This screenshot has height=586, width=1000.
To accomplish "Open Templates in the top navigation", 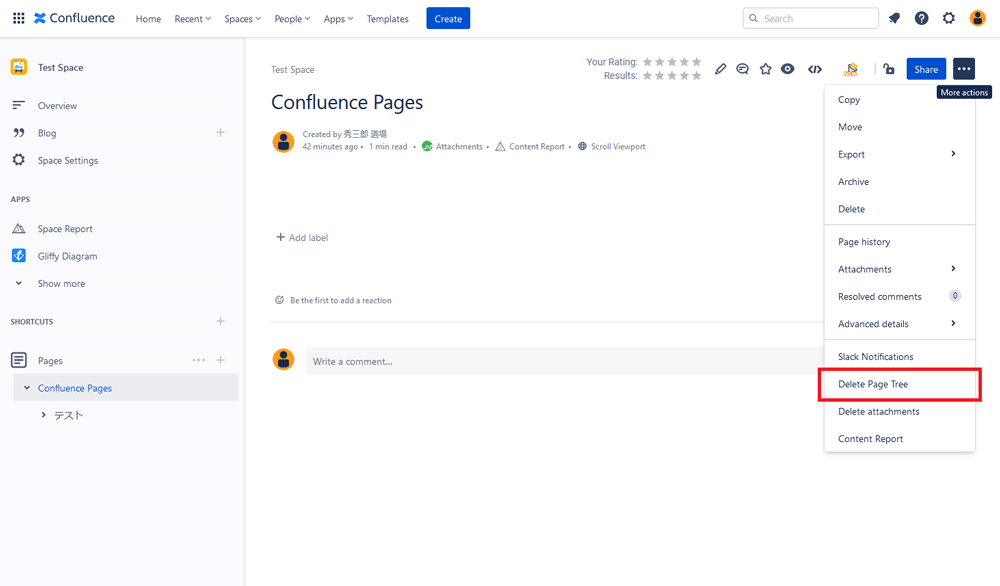I will click(387, 18).
